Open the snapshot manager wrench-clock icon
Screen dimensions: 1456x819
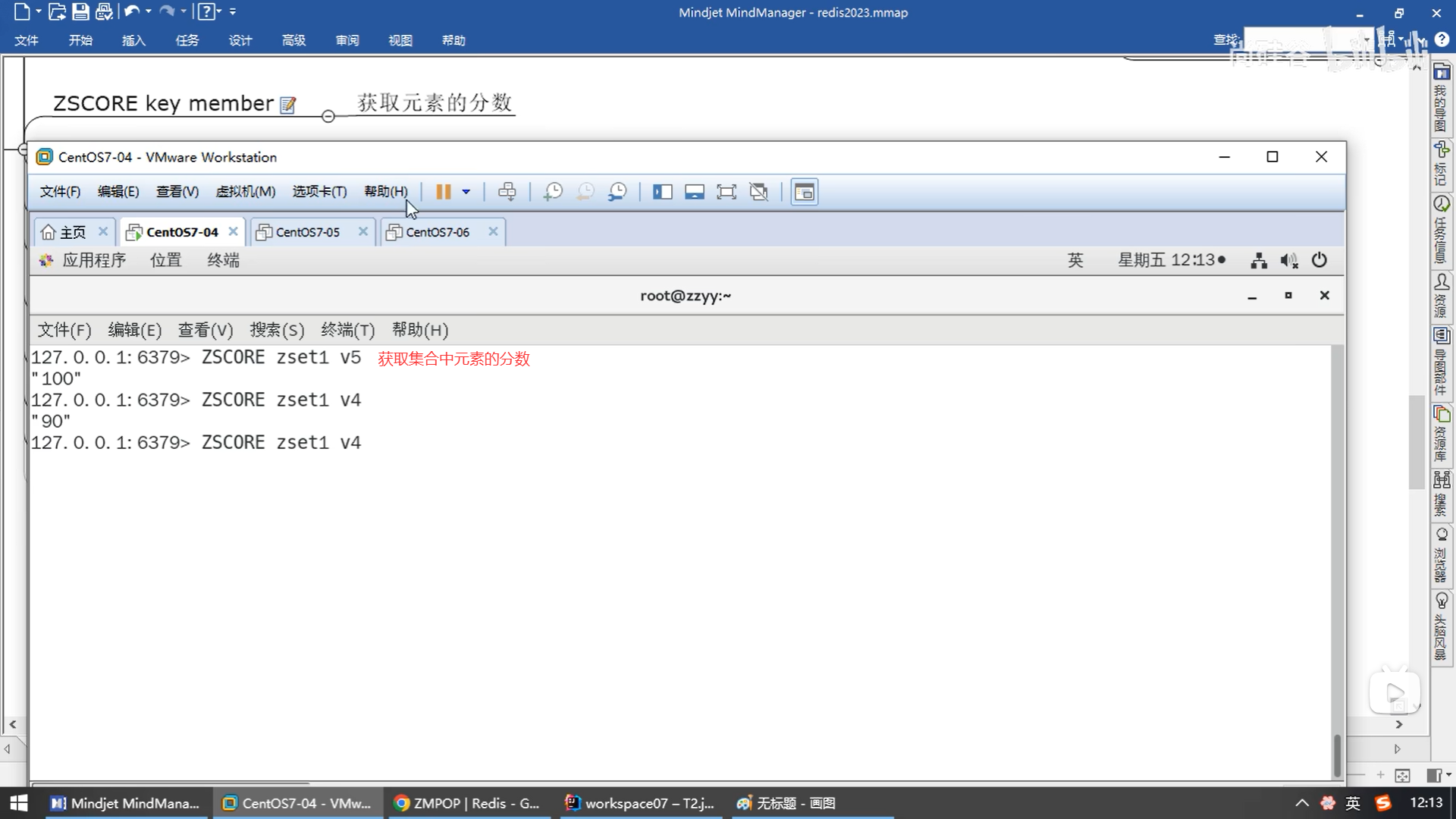click(x=617, y=192)
